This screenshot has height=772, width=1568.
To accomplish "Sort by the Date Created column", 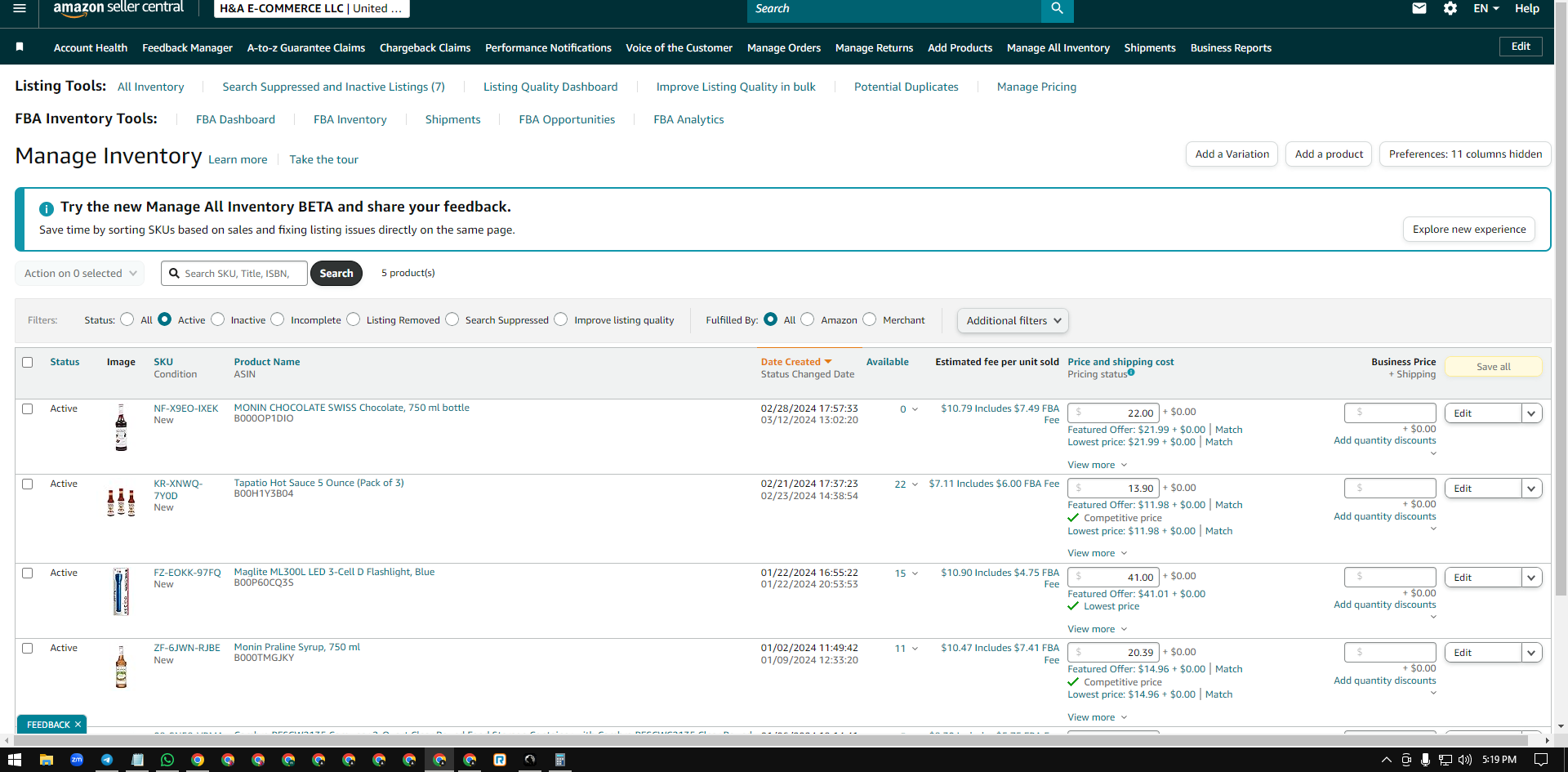I will point(796,362).
